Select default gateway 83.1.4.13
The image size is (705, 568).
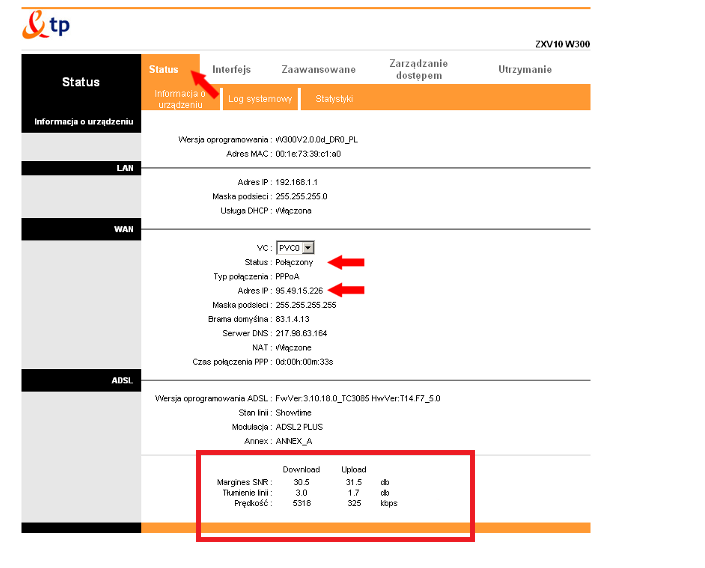(x=292, y=319)
